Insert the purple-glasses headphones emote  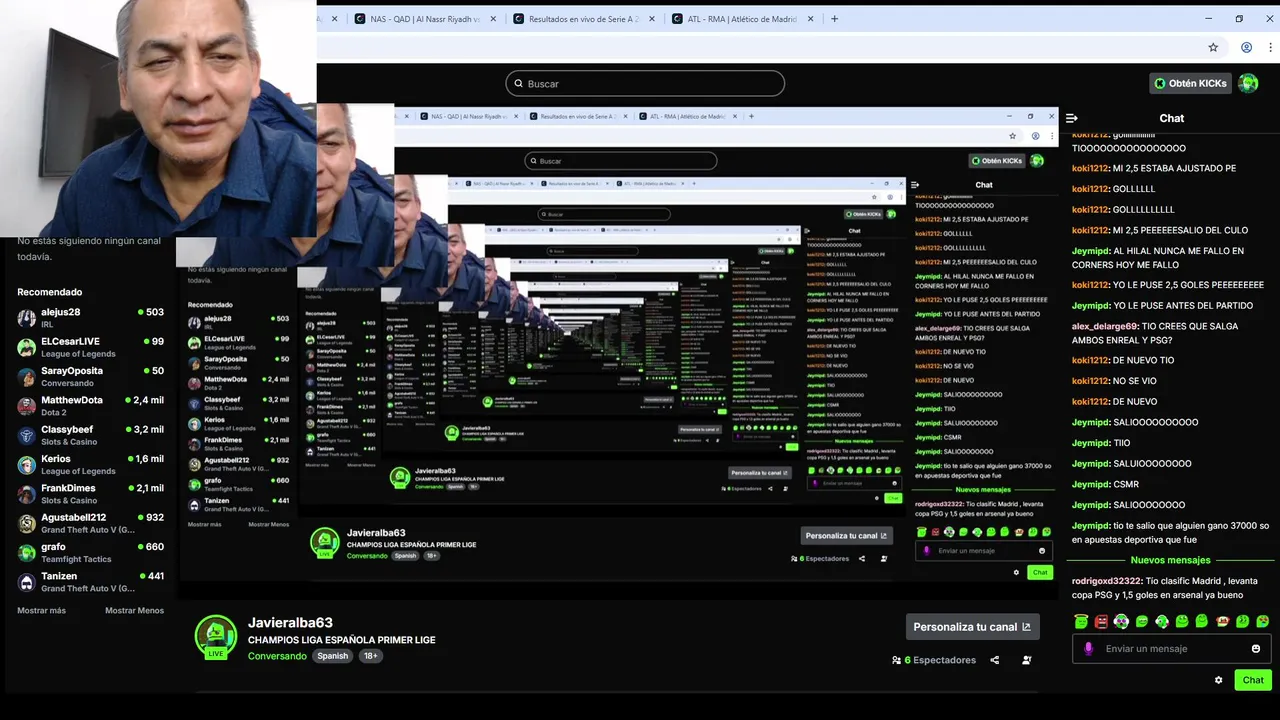tap(1121, 621)
